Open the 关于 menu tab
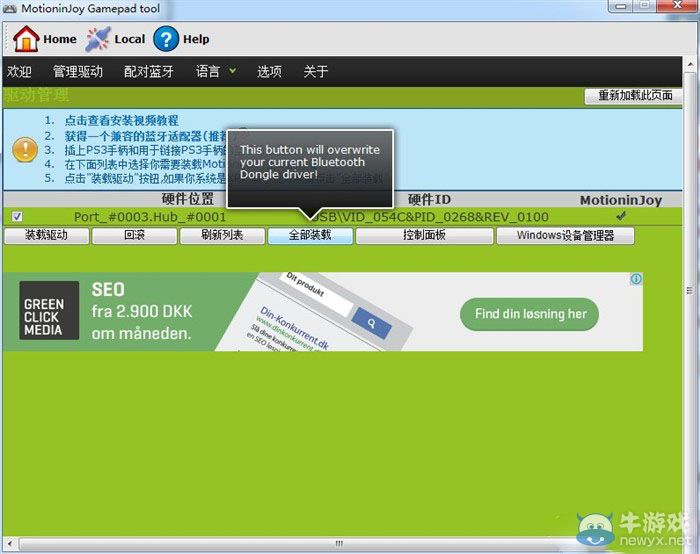This screenshot has height=554, width=700. [316, 71]
